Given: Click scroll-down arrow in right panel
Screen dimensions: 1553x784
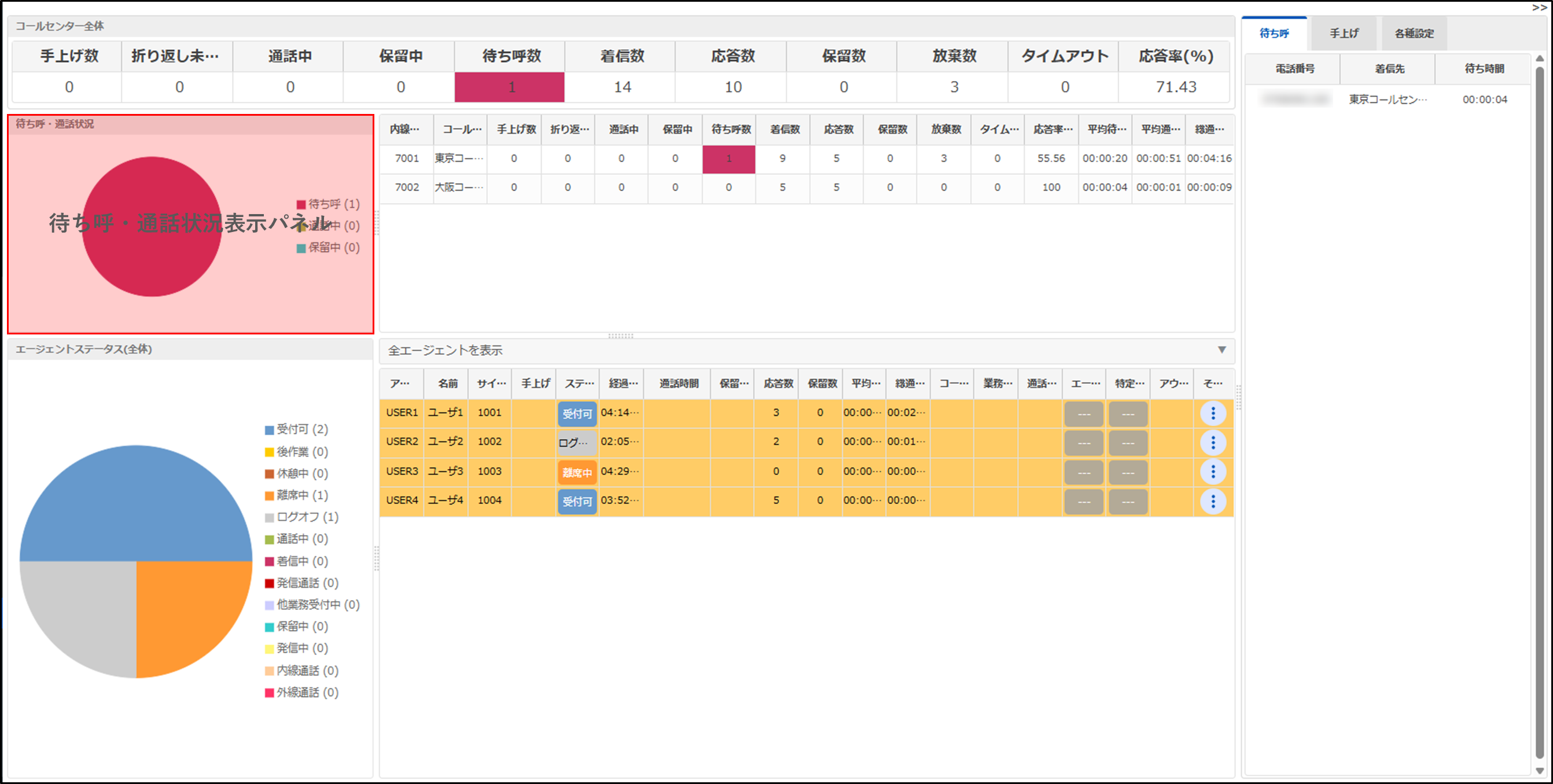Looking at the screenshot, I should [1539, 770].
